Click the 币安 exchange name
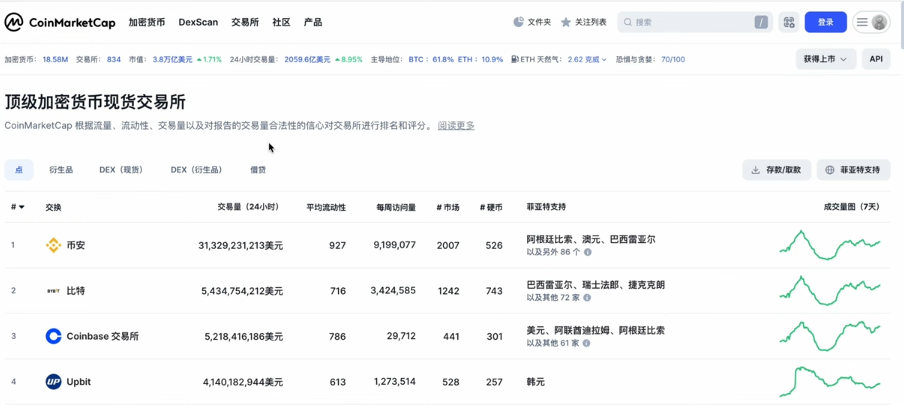 [x=76, y=245]
